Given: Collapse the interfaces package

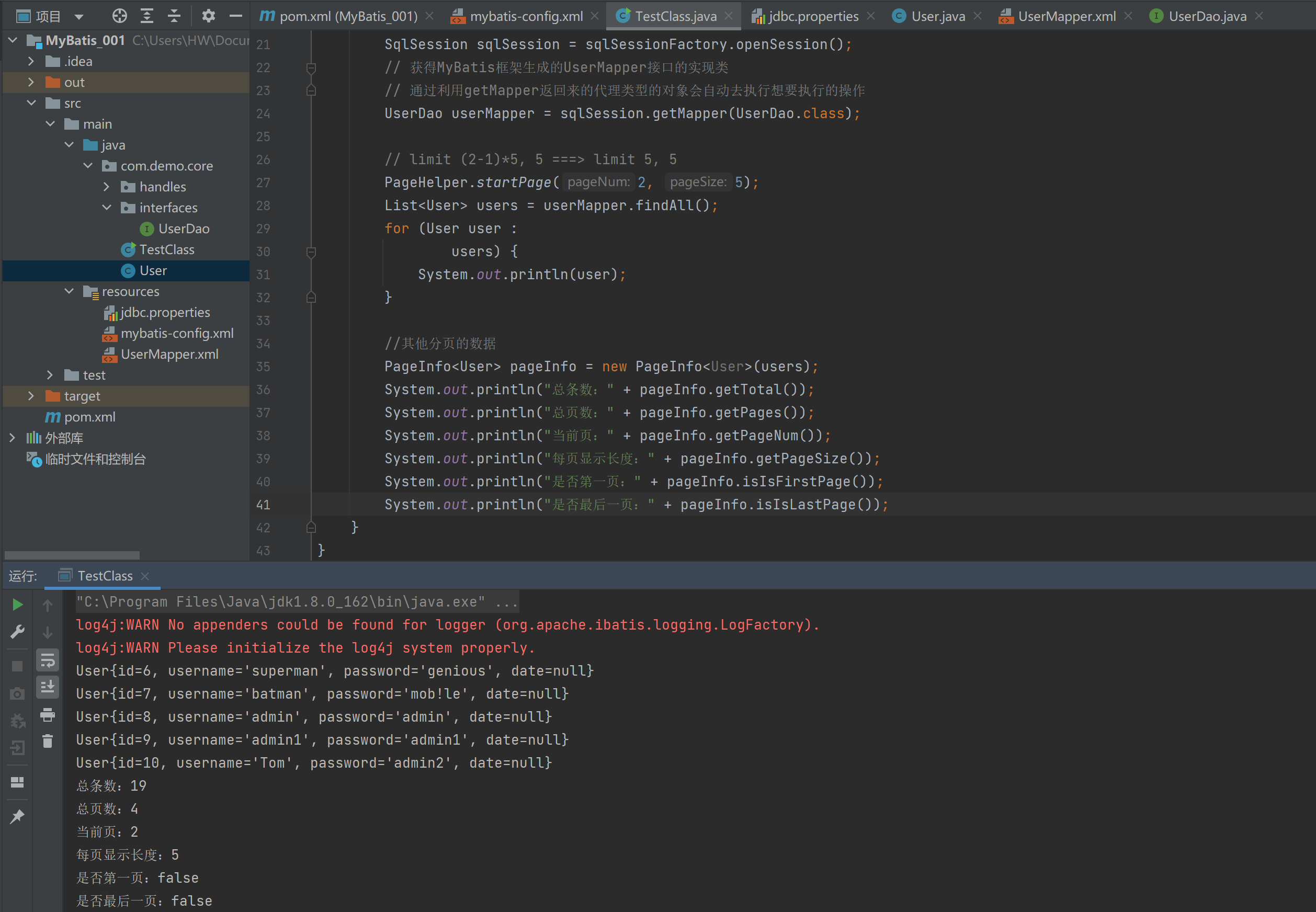Looking at the screenshot, I should [x=107, y=208].
